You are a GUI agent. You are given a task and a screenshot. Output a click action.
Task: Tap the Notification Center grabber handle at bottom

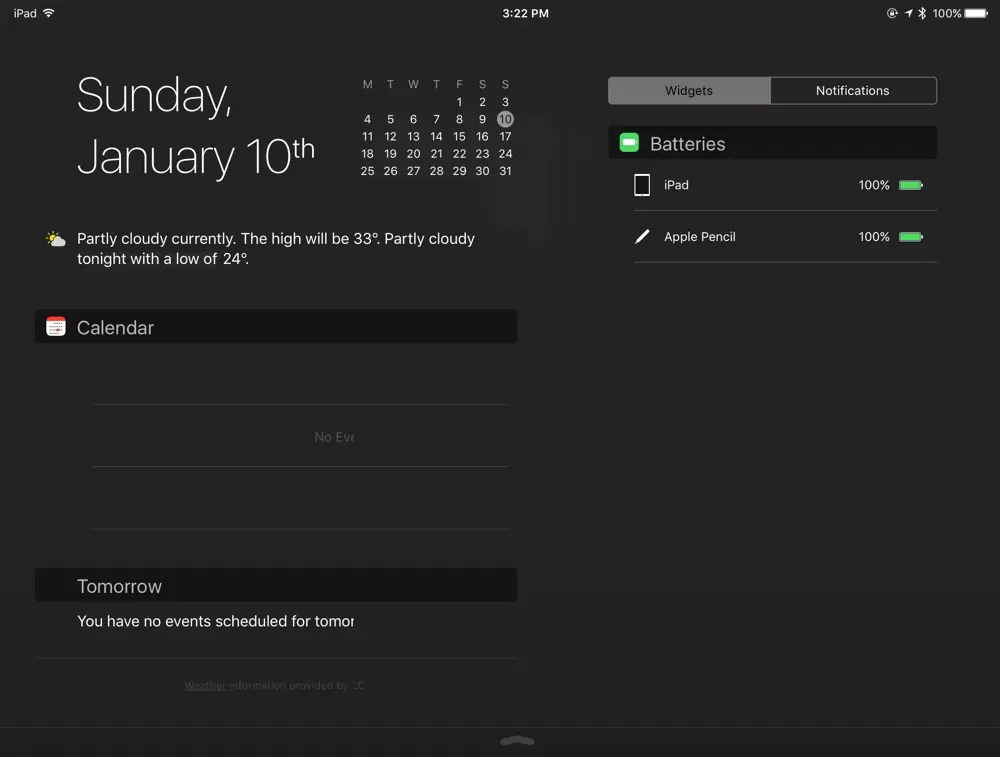(517, 741)
